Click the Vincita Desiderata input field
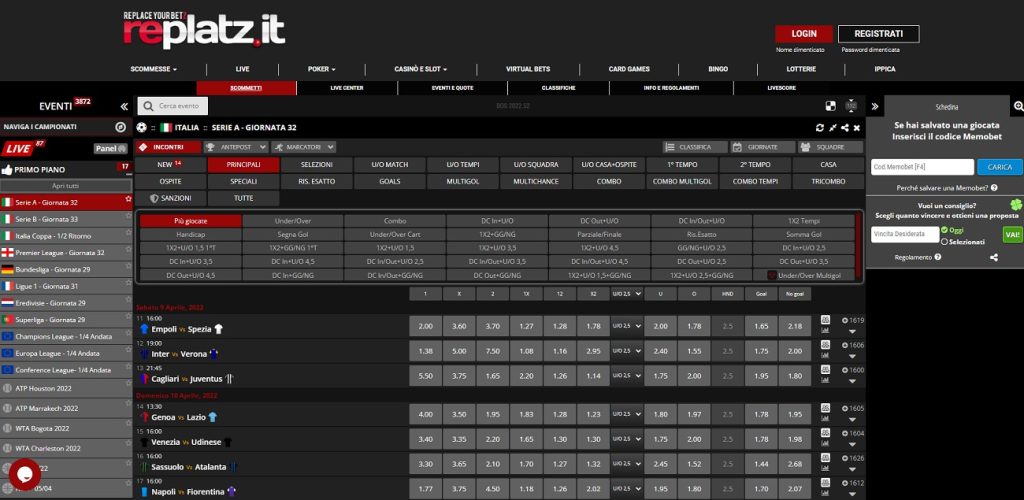 (x=904, y=234)
